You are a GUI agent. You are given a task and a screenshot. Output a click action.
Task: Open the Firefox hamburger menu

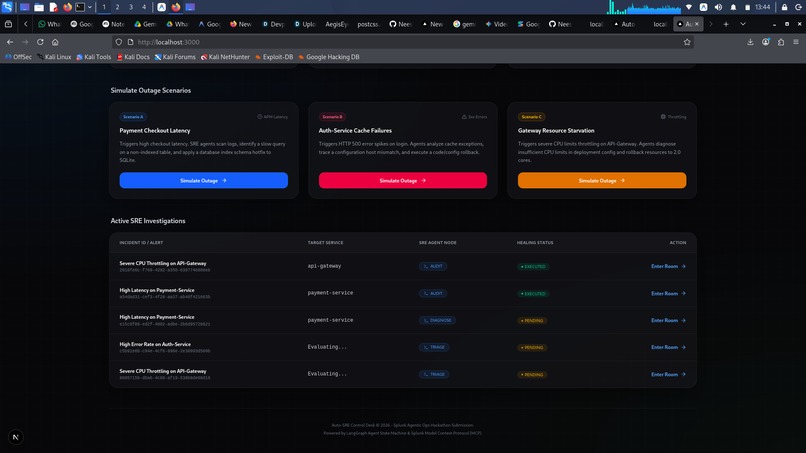click(x=796, y=42)
